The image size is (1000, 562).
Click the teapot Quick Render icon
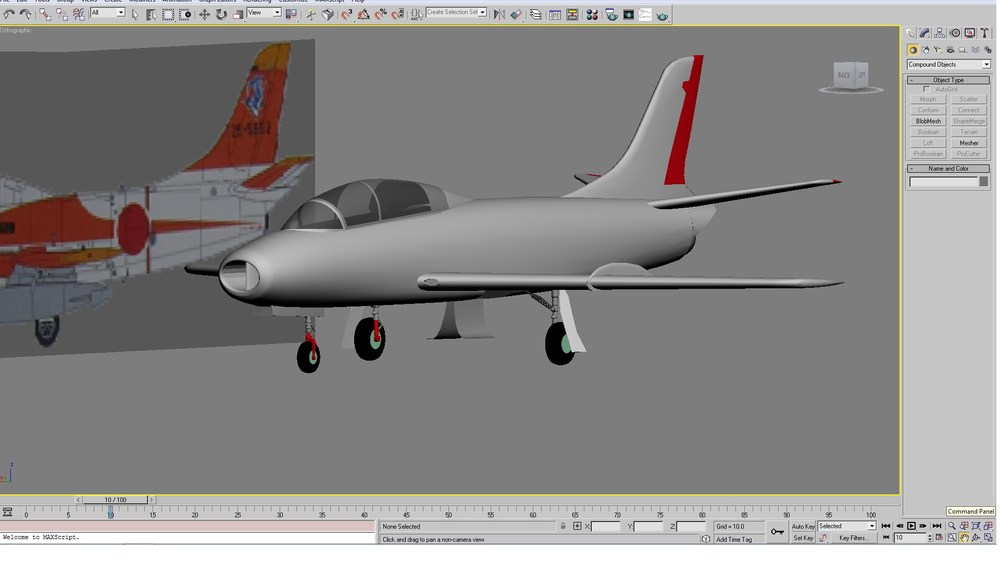tap(662, 15)
